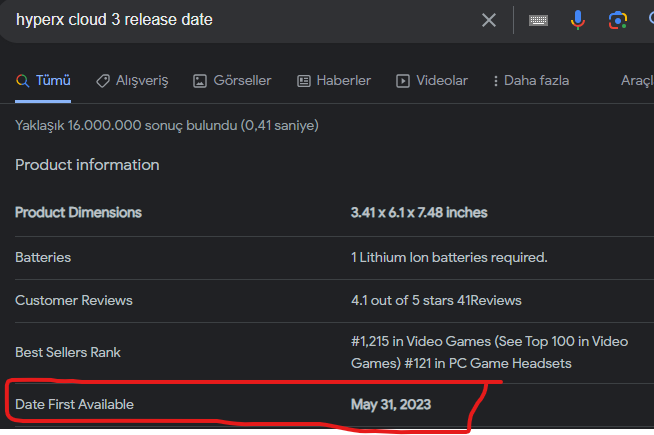Click the 'May 31, 2023' date value
This screenshot has width=654, height=435.
[391, 405]
